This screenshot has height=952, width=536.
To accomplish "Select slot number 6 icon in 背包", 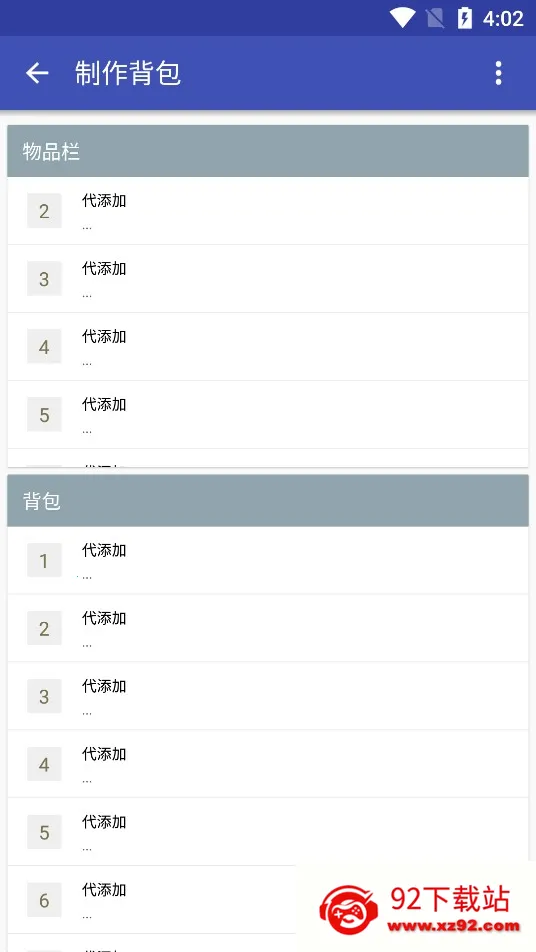I will point(44,900).
